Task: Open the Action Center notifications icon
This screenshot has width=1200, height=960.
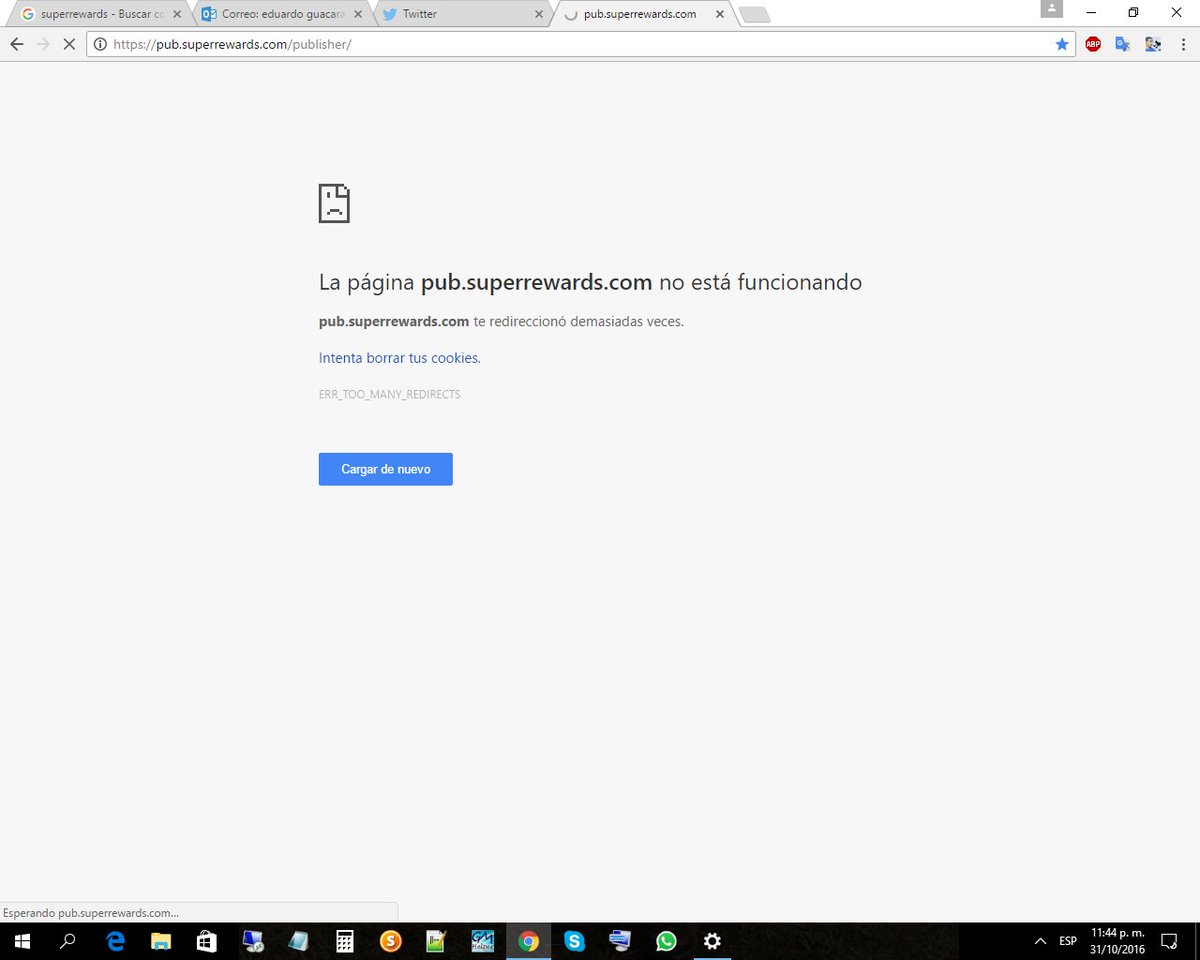Action: tap(1169, 941)
